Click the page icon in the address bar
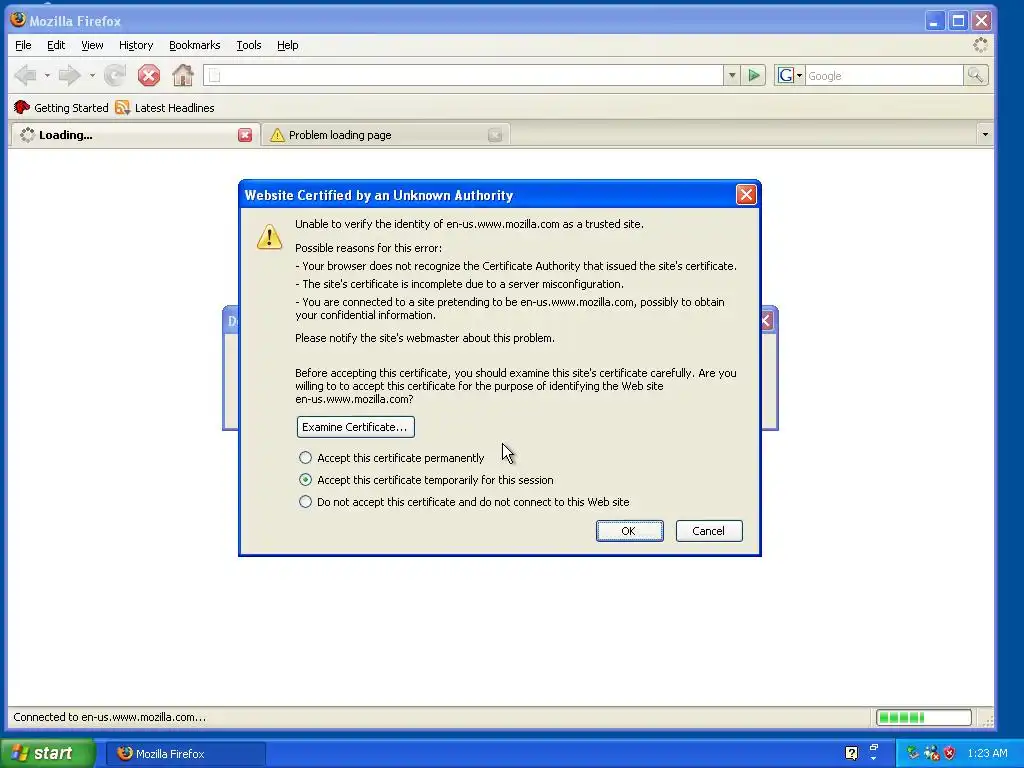This screenshot has height=768, width=1024. point(215,76)
